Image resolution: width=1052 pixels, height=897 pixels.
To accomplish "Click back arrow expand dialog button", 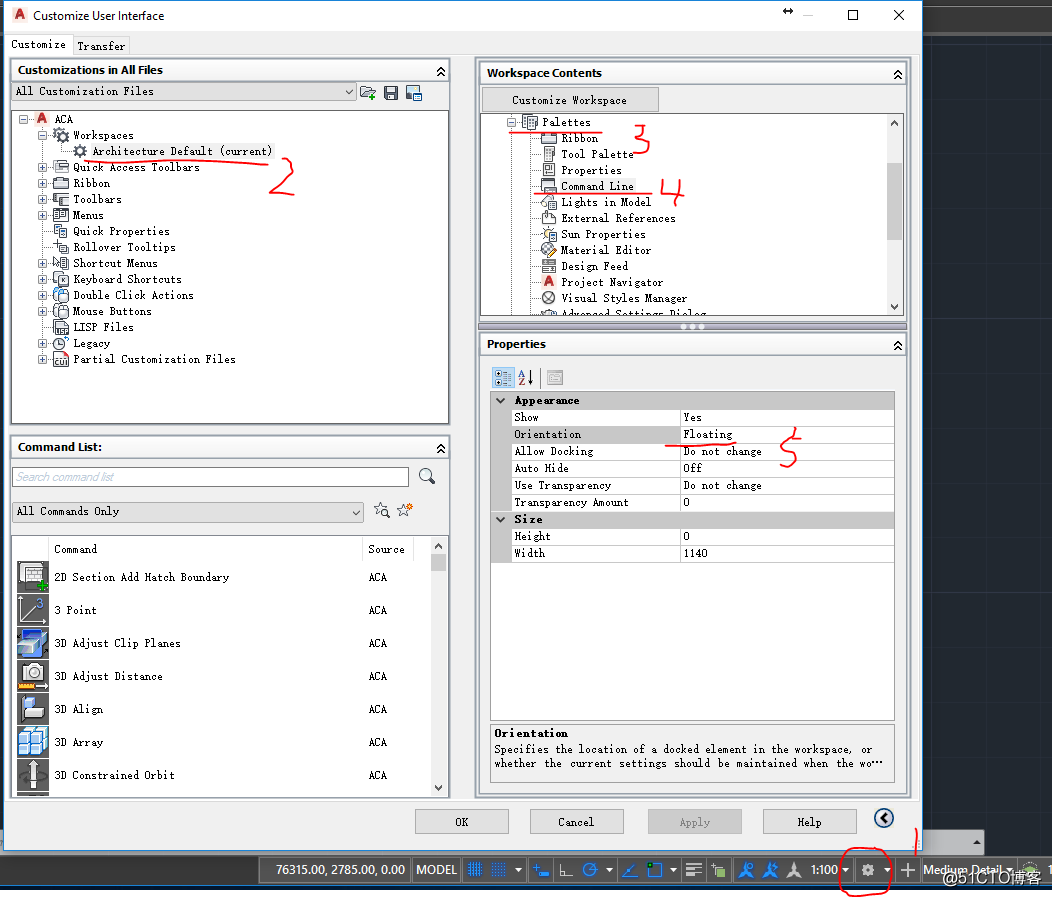I will click(884, 818).
